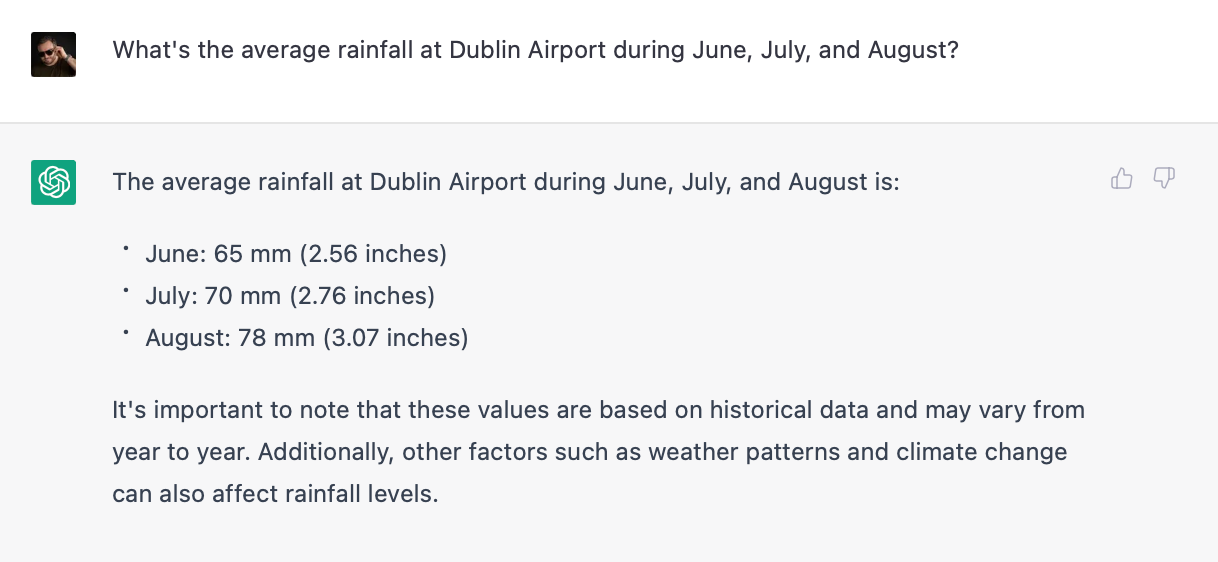Click the bullet point before June
The height and width of the screenshot is (562, 1218).
coord(126,249)
